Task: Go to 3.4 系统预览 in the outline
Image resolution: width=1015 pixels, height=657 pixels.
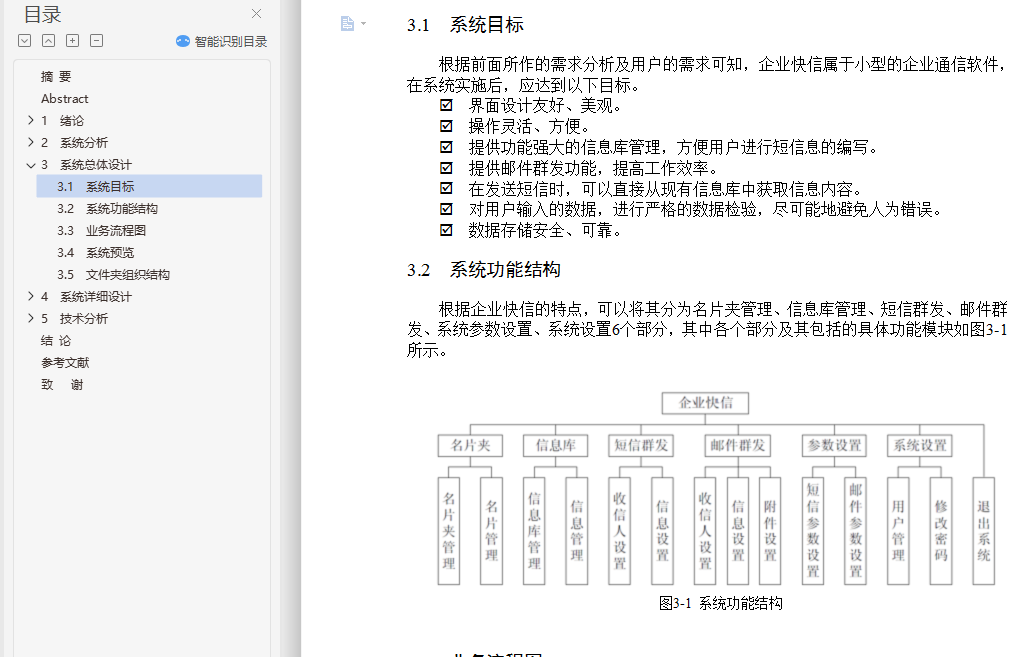Action: point(95,252)
